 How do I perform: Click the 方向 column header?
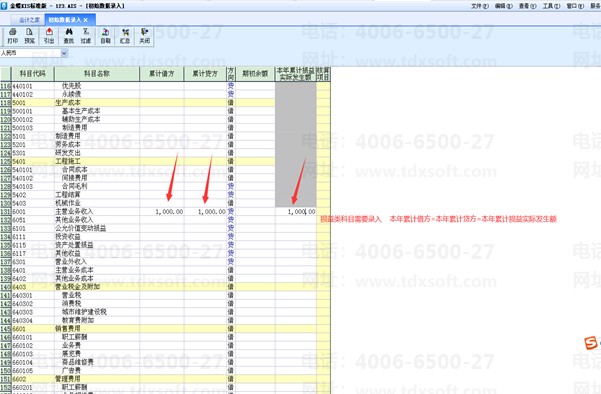coord(230,74)
